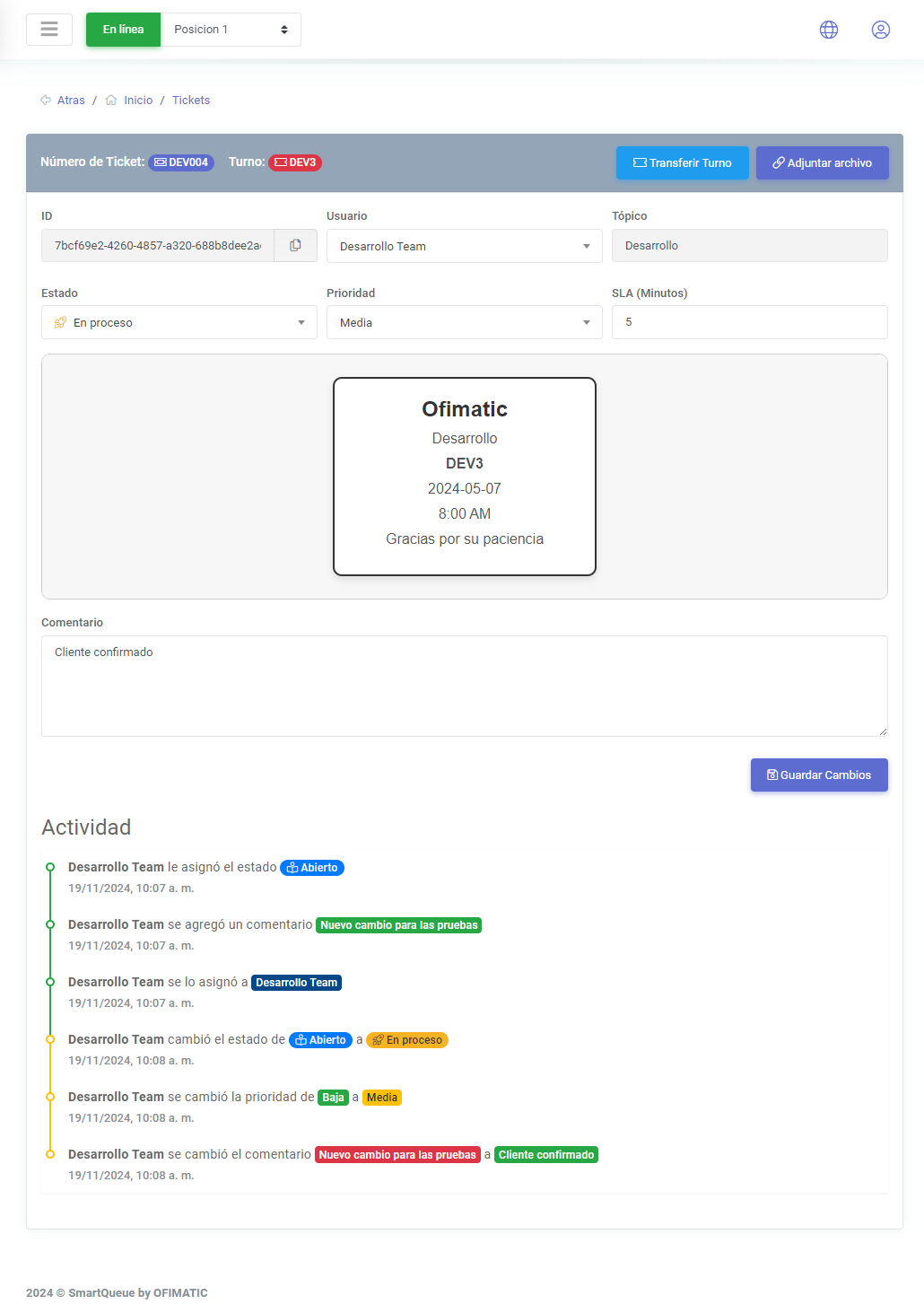
Task: Toggle the En línea status button
Action: pos(123,30)
